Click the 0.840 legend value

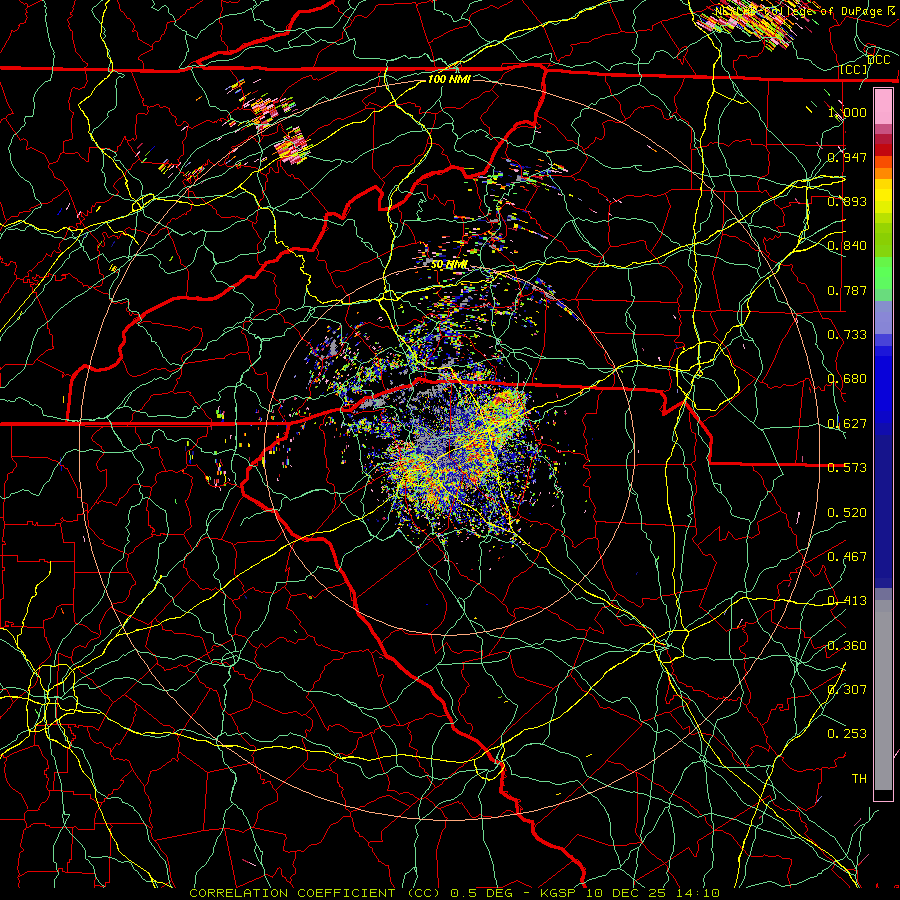pos(847,246)
